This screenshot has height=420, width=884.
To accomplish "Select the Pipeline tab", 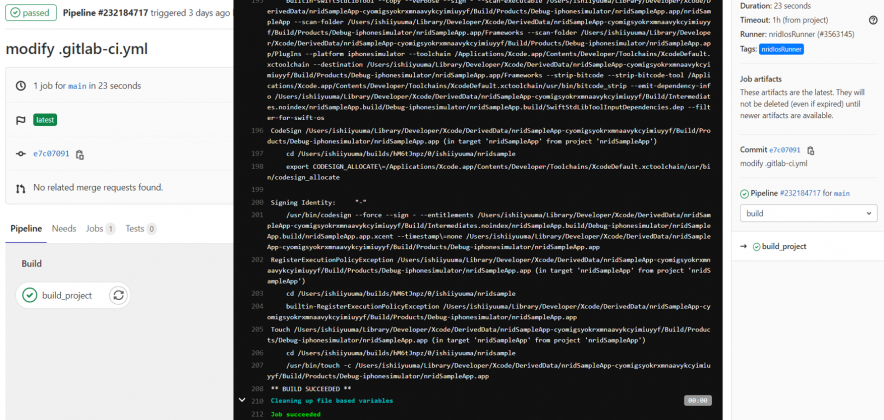I will 26,229.
